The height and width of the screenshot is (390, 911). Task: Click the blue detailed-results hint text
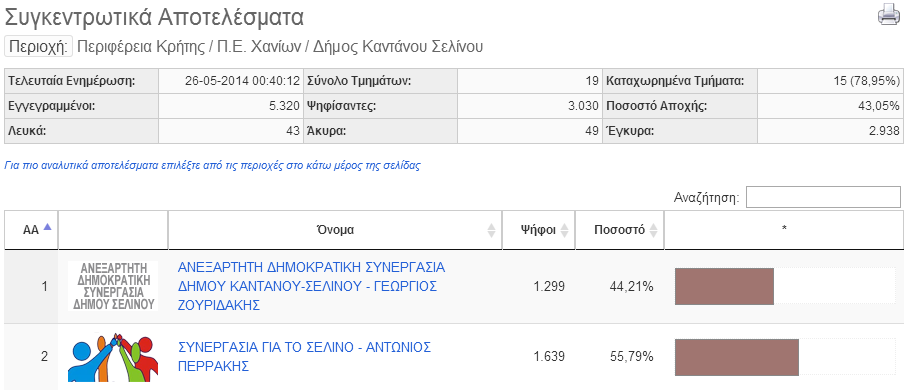tap(212, 166)
